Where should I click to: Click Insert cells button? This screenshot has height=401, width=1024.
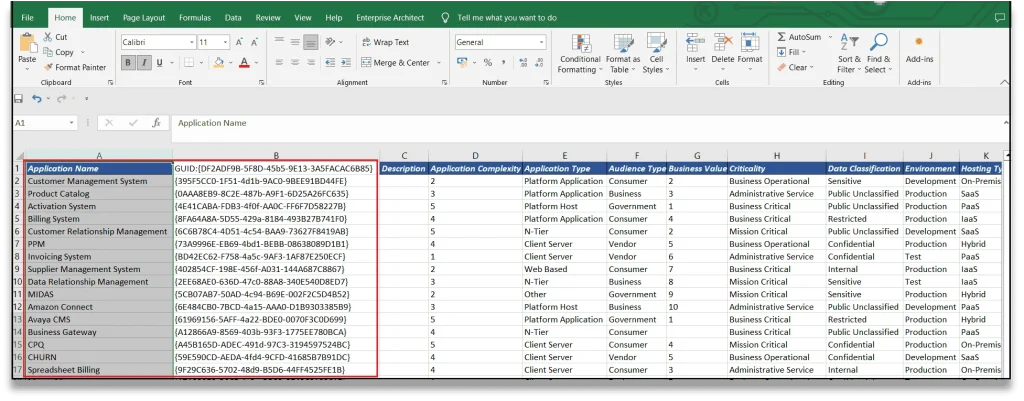click(x=696, y=51)
